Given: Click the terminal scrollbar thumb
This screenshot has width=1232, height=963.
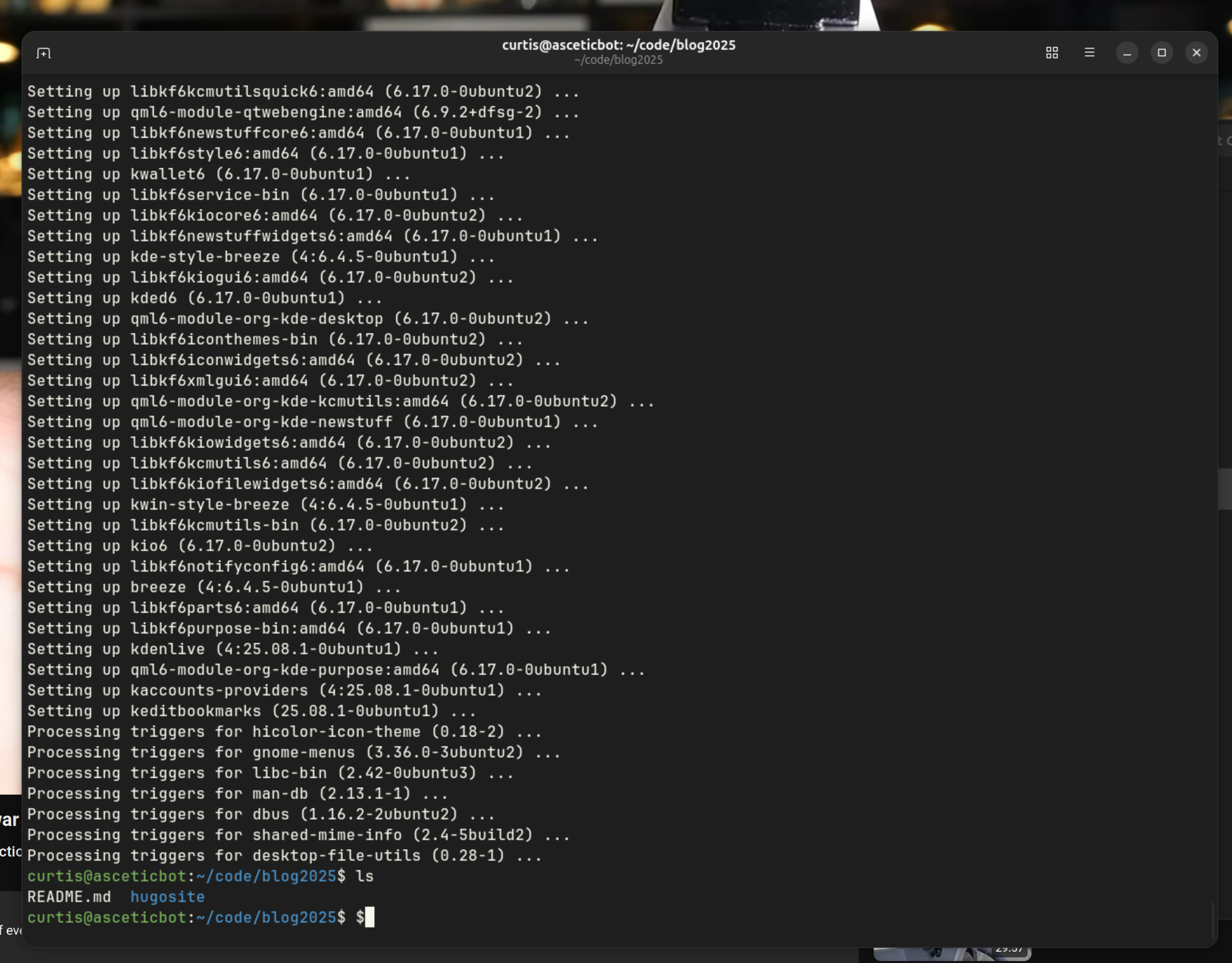Looking at the screenshot, I should (x=1213, y=921).
